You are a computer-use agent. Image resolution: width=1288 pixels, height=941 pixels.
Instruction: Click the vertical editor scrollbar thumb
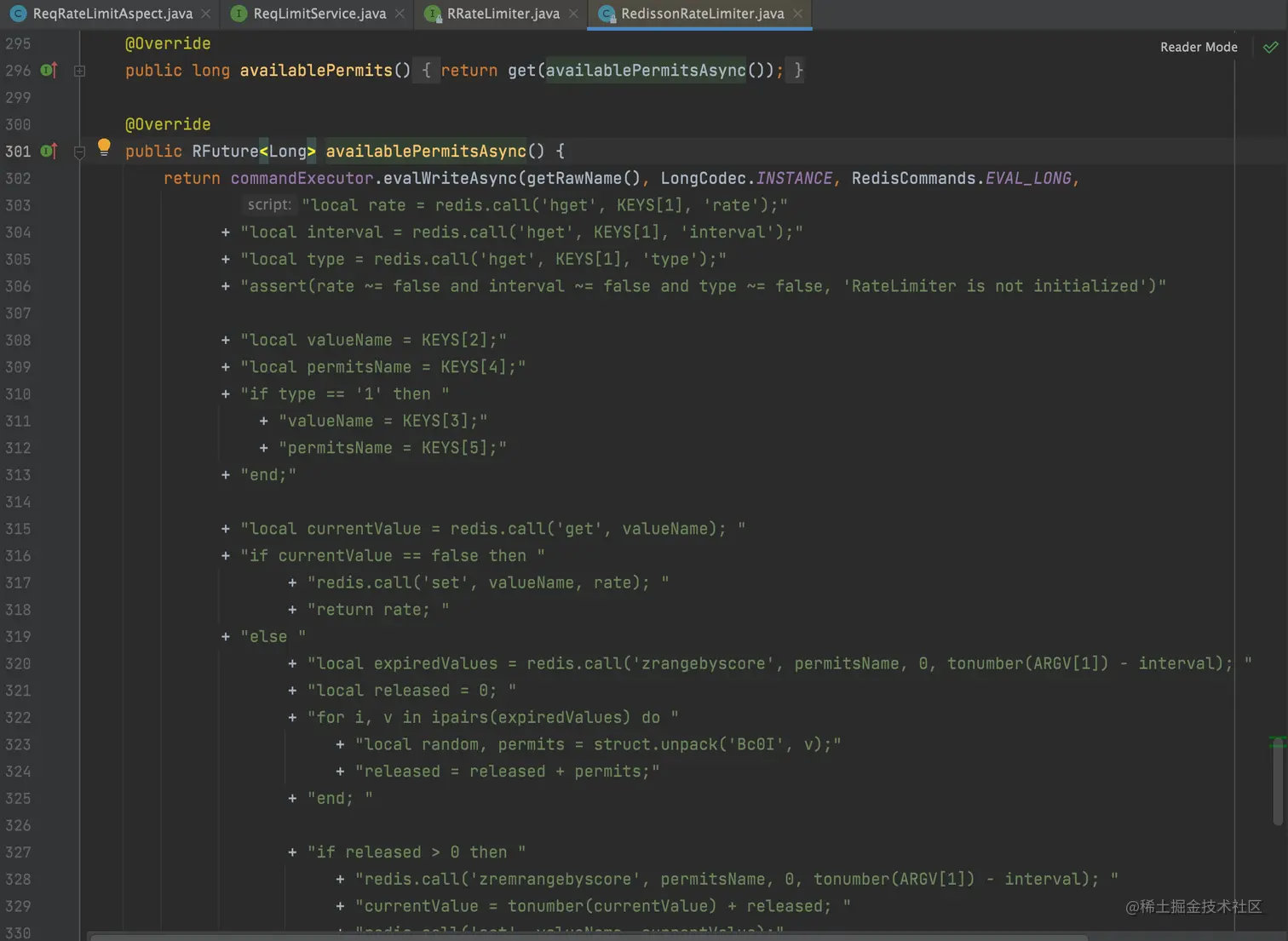coord(1278,782)
